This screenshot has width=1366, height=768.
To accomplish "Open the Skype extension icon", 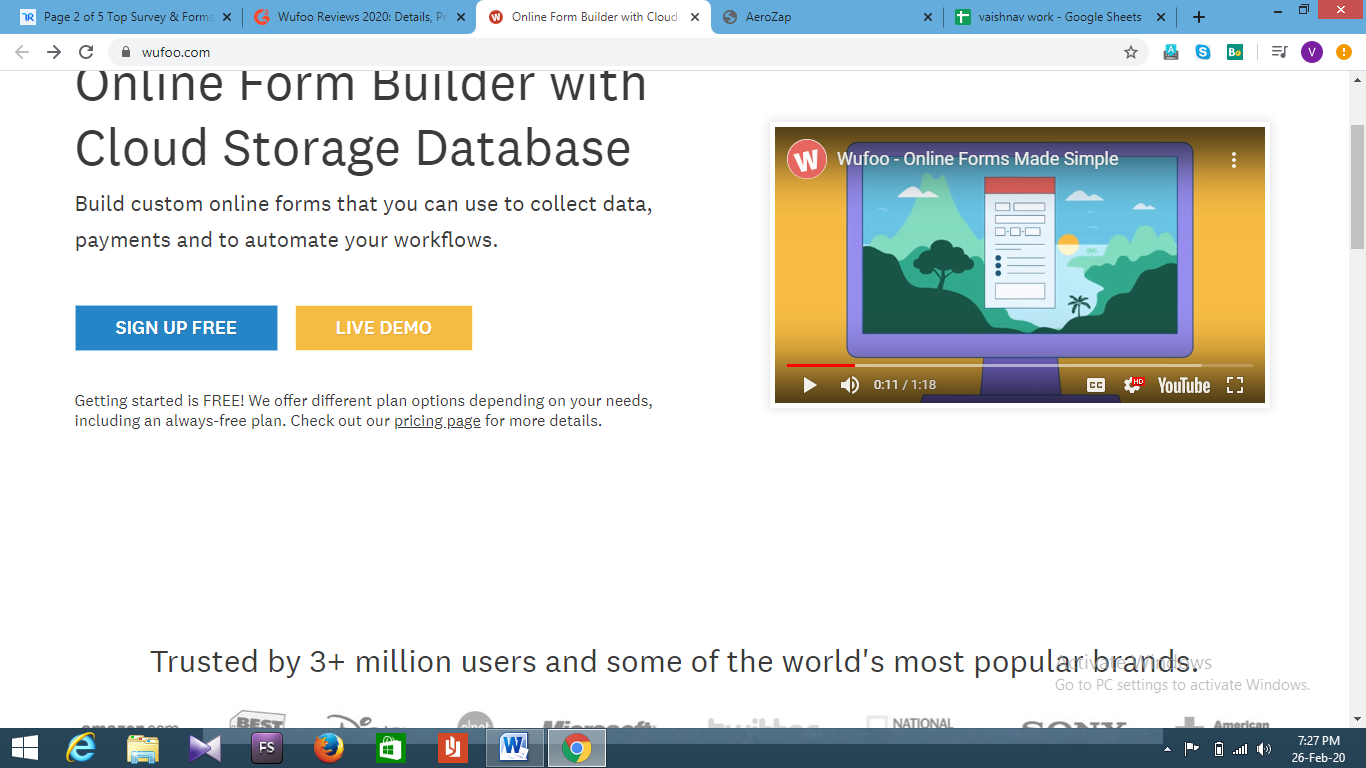I will [x=1203, y=52].
